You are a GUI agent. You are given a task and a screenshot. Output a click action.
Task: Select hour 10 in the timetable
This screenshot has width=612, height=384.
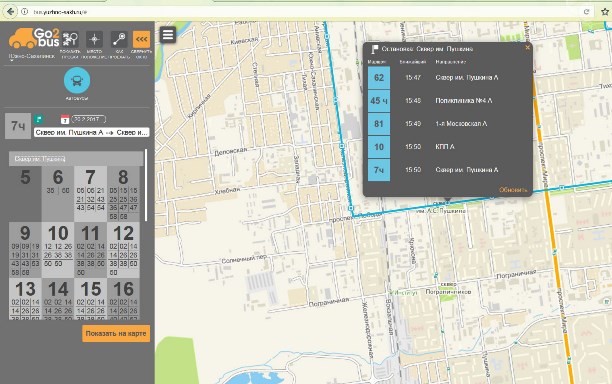pyautogui.click(x=58, y=250)
